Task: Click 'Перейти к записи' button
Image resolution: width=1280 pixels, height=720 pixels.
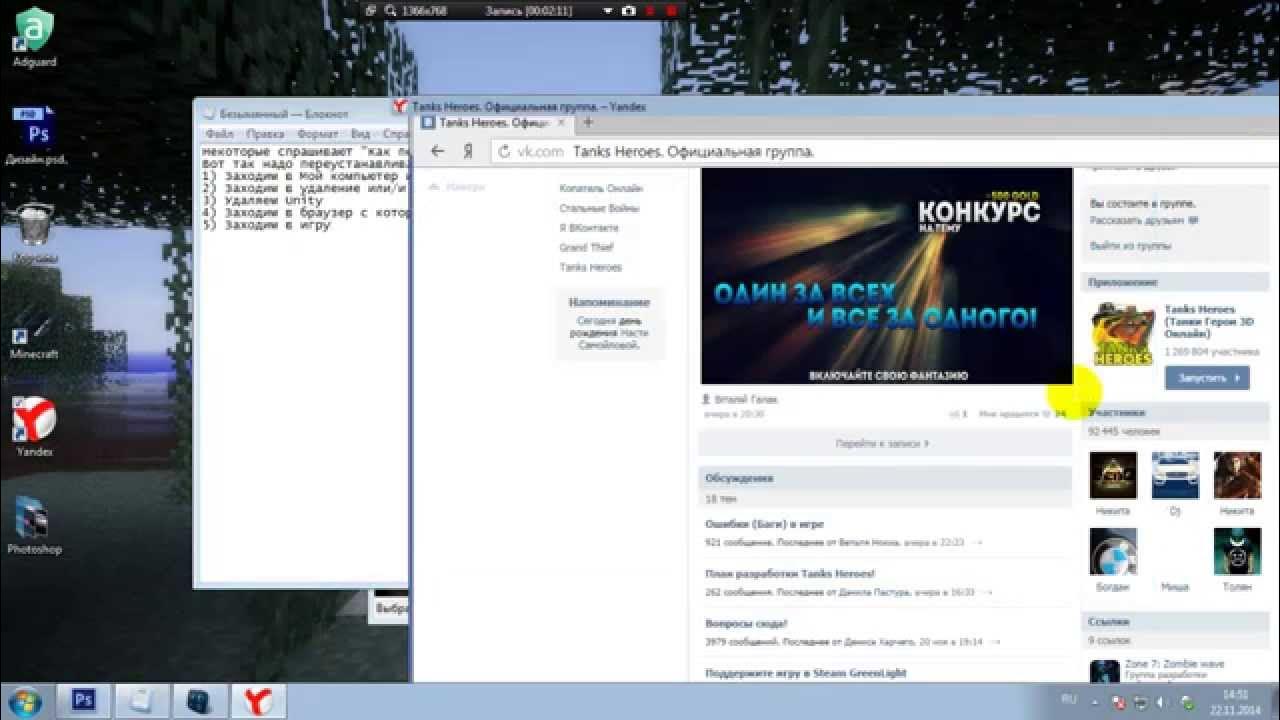Action: [884, 443]
